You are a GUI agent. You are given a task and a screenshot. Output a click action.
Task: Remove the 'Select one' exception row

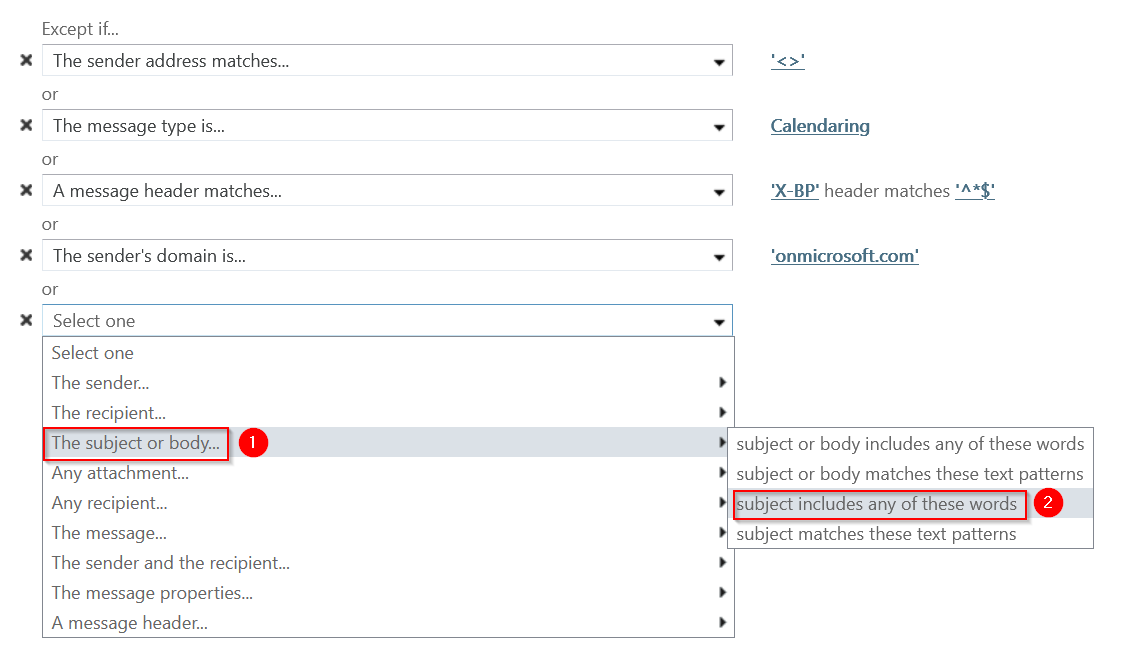[27, 321]
